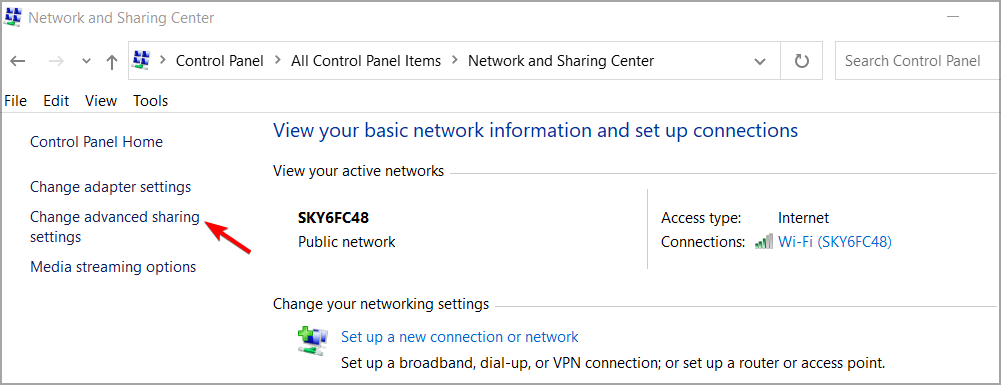Open the Wi-Fi (SKY6FC48) connection link
This screenshot has width=1001, height=385.
point(834,242)
